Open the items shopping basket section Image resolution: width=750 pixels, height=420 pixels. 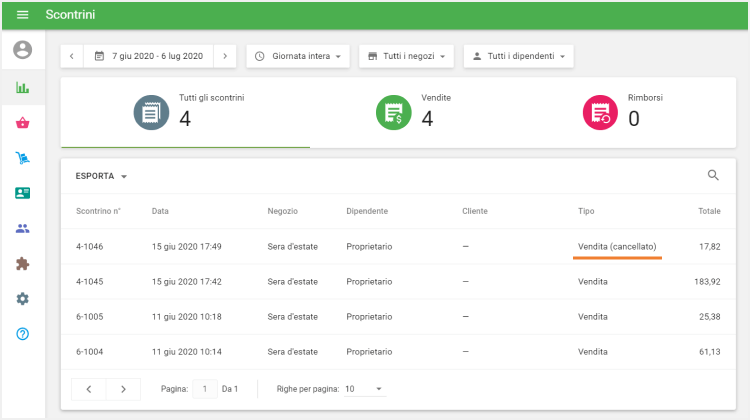coord(22,123)
